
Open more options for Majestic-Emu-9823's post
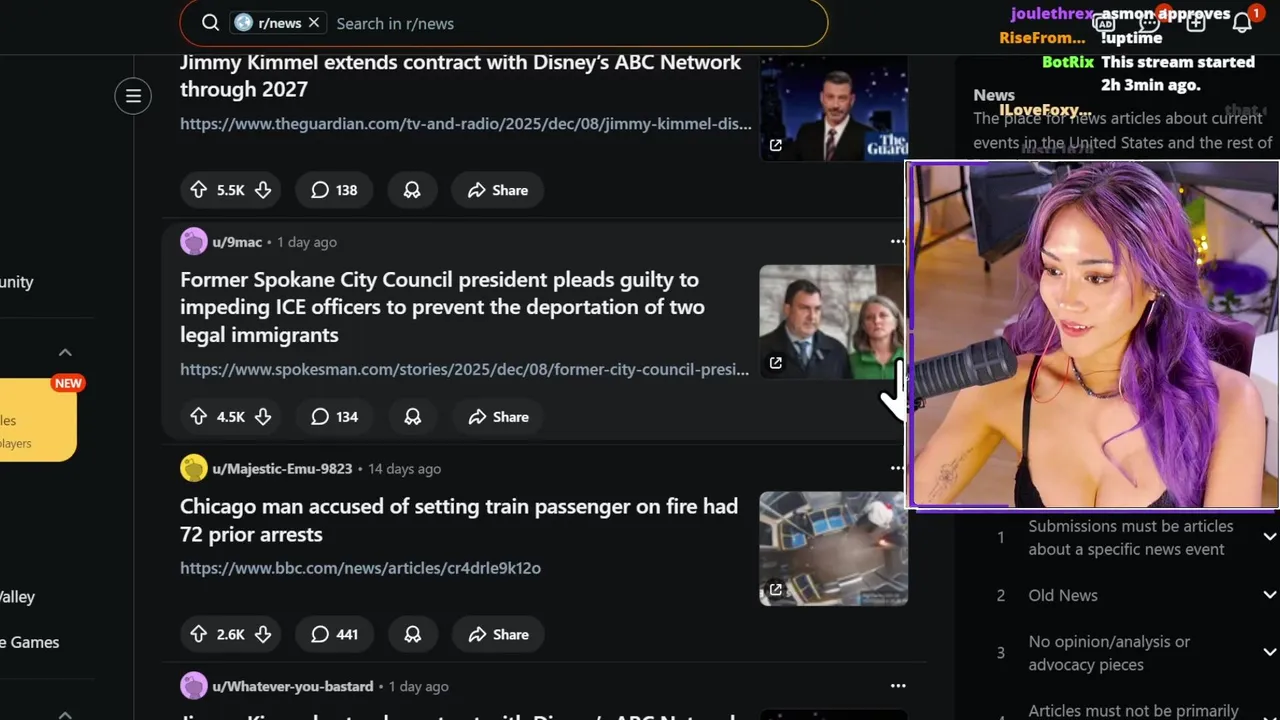(897, 468)
